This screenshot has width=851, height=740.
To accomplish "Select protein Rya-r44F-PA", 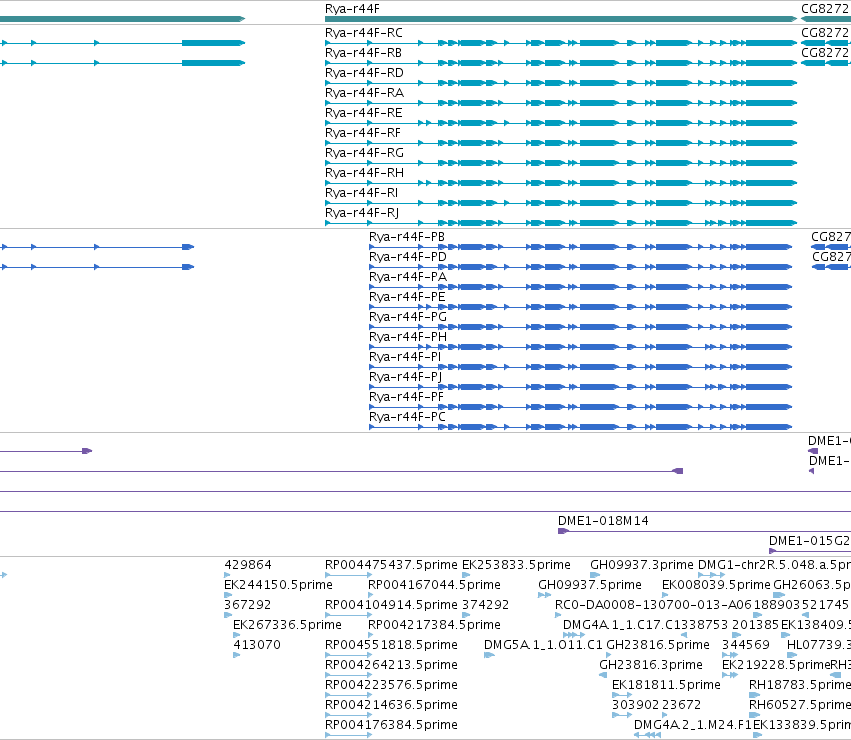I will pyautogui.click(x=408, y=277).
